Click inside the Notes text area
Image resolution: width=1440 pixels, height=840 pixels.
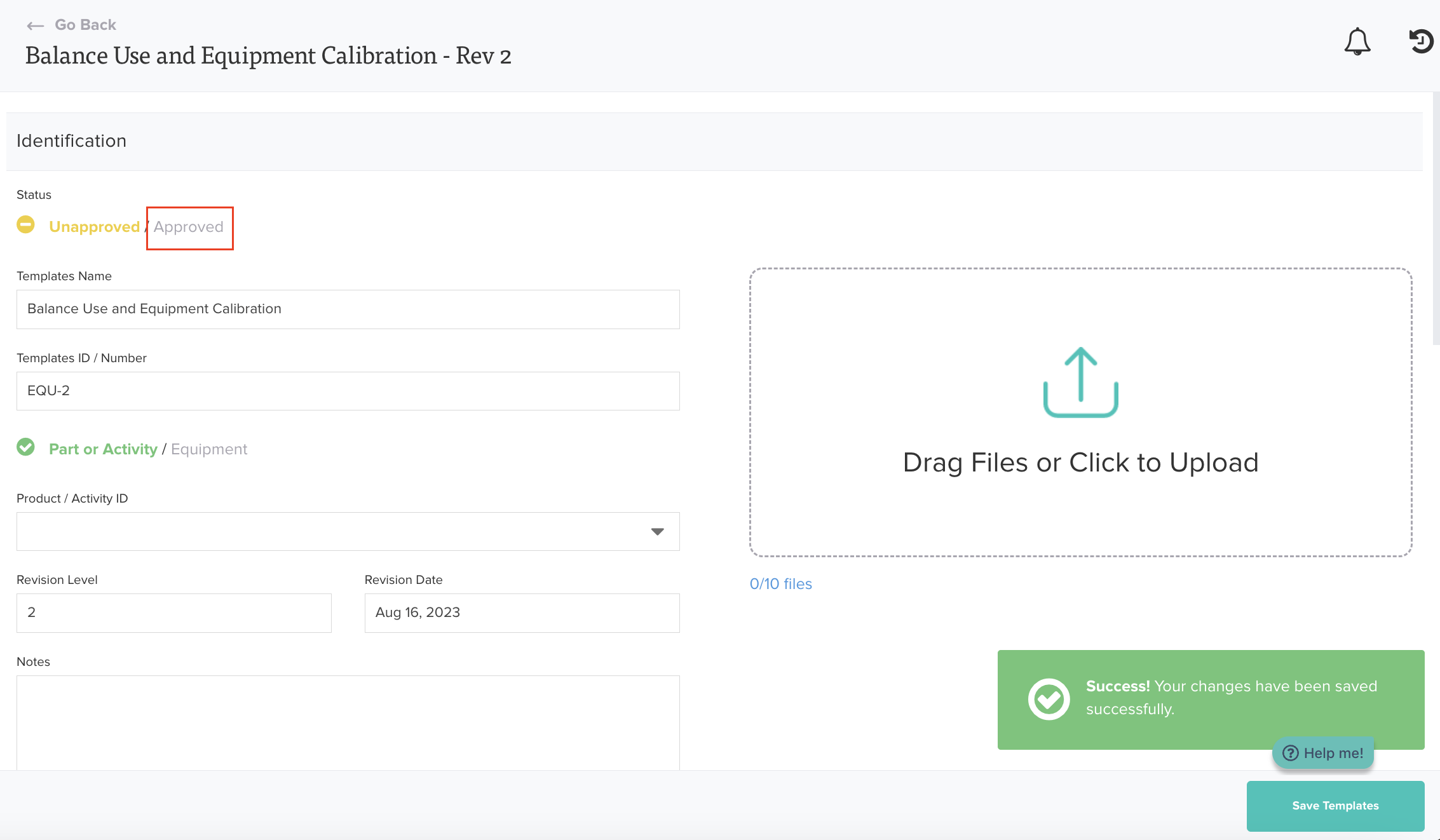[348, 722]
